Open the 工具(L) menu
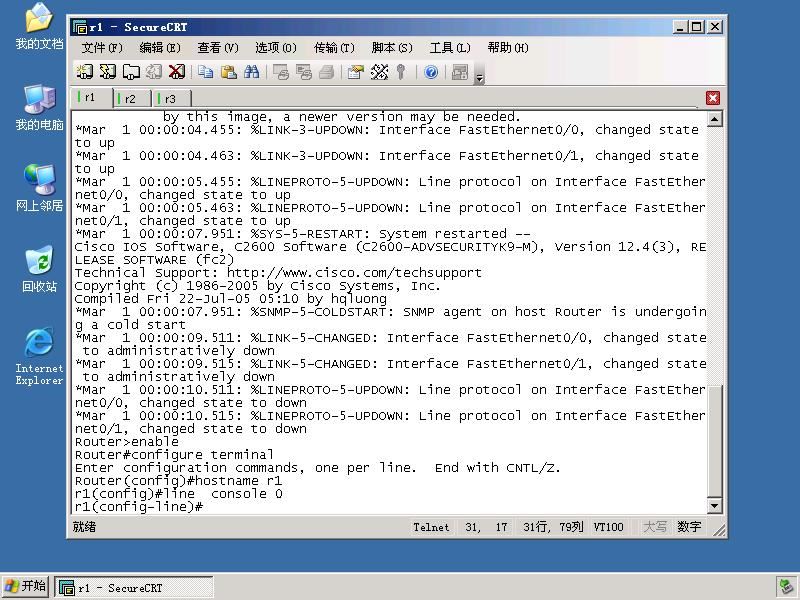 [x=449, y=48]
